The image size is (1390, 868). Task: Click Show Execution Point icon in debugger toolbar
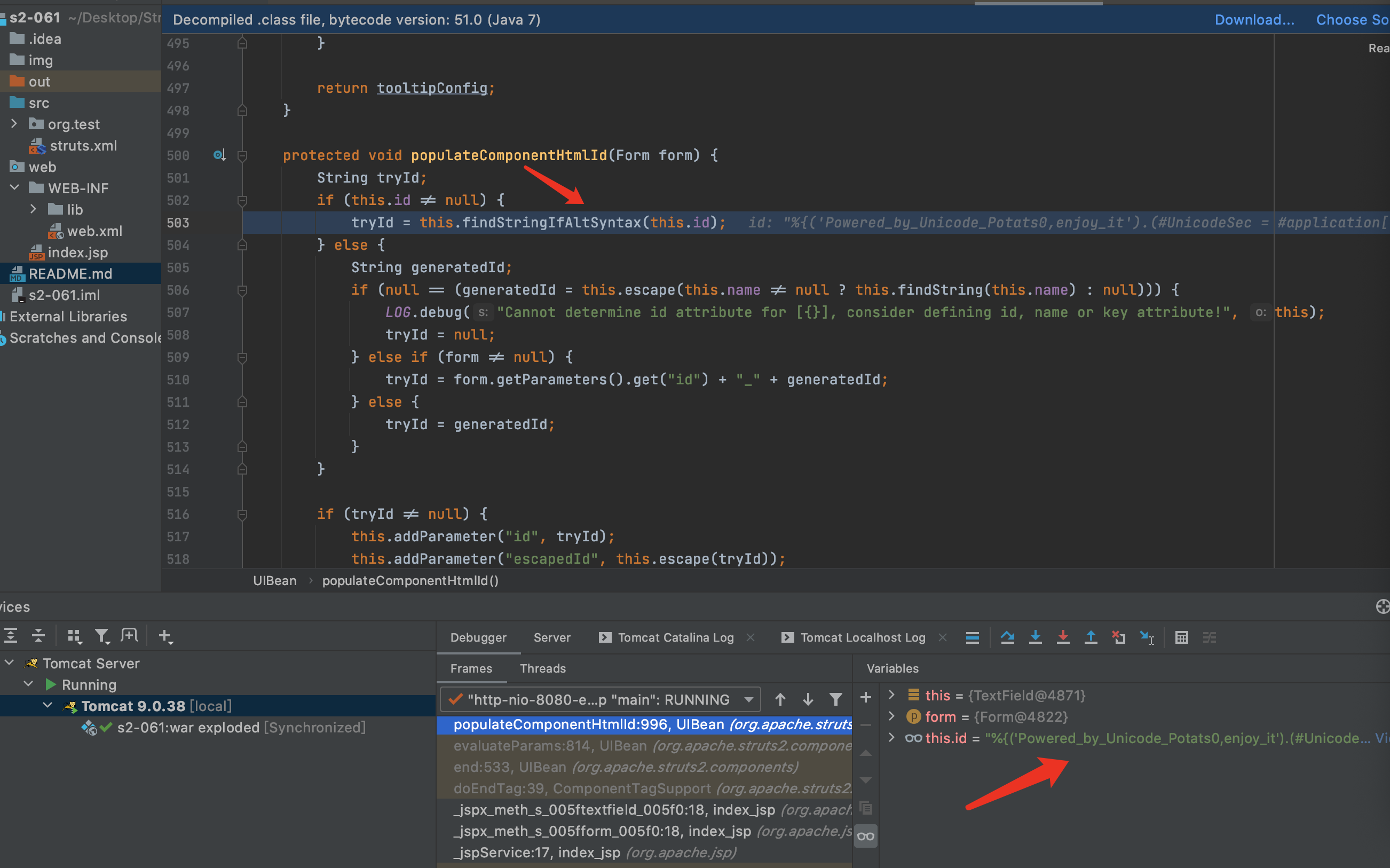click(x=972, y=637)
